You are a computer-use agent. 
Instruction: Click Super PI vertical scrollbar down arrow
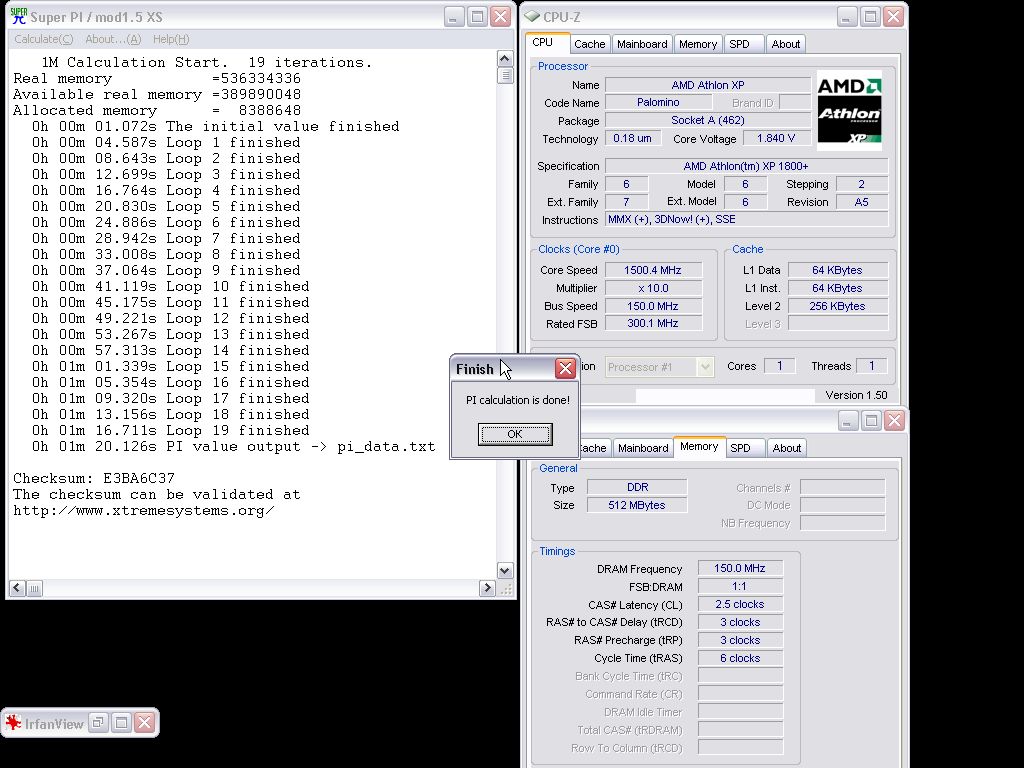[505, 571]
